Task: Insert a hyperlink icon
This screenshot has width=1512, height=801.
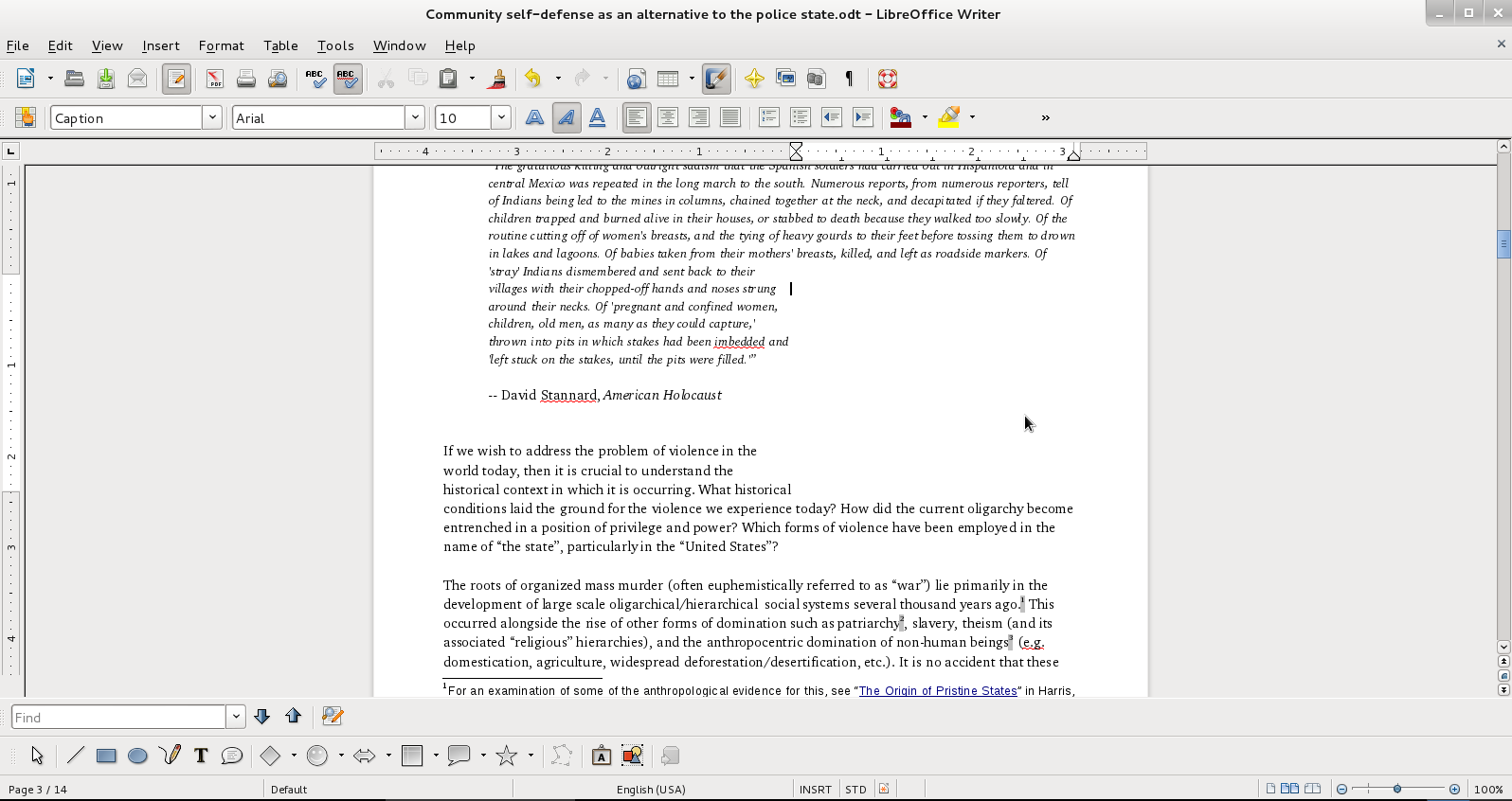Action: 637,79
